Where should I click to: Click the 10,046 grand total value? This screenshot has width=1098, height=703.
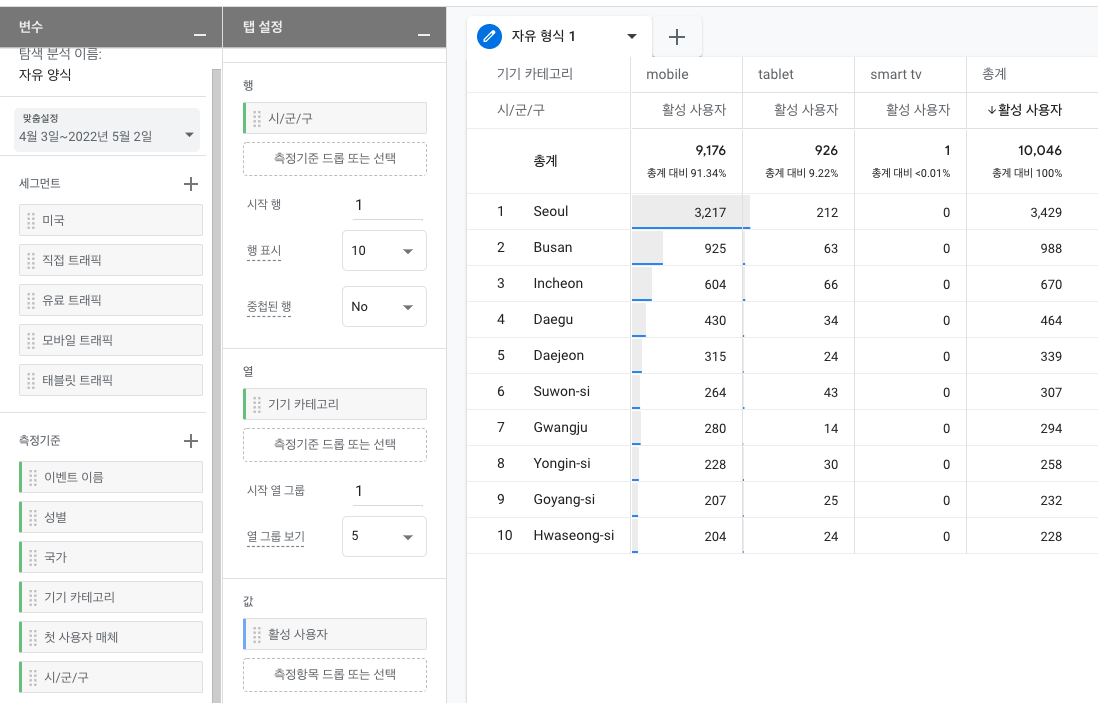1040,151
